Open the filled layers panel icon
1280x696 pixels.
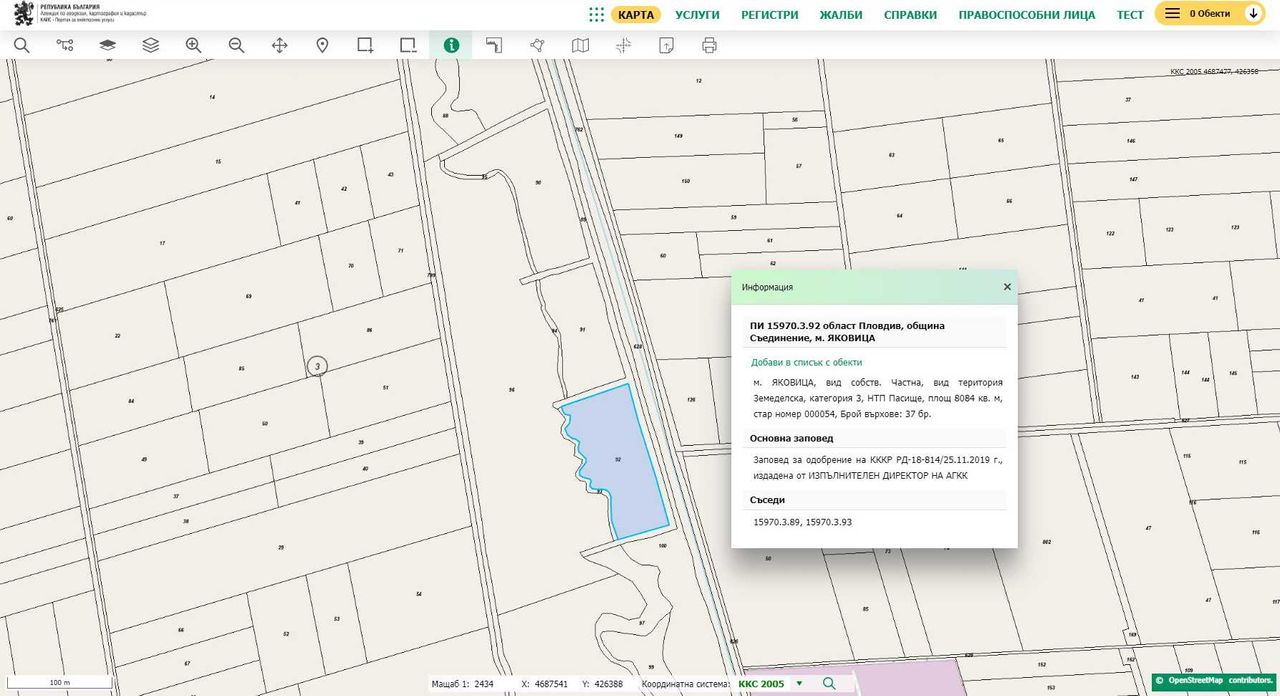(107, 45)
